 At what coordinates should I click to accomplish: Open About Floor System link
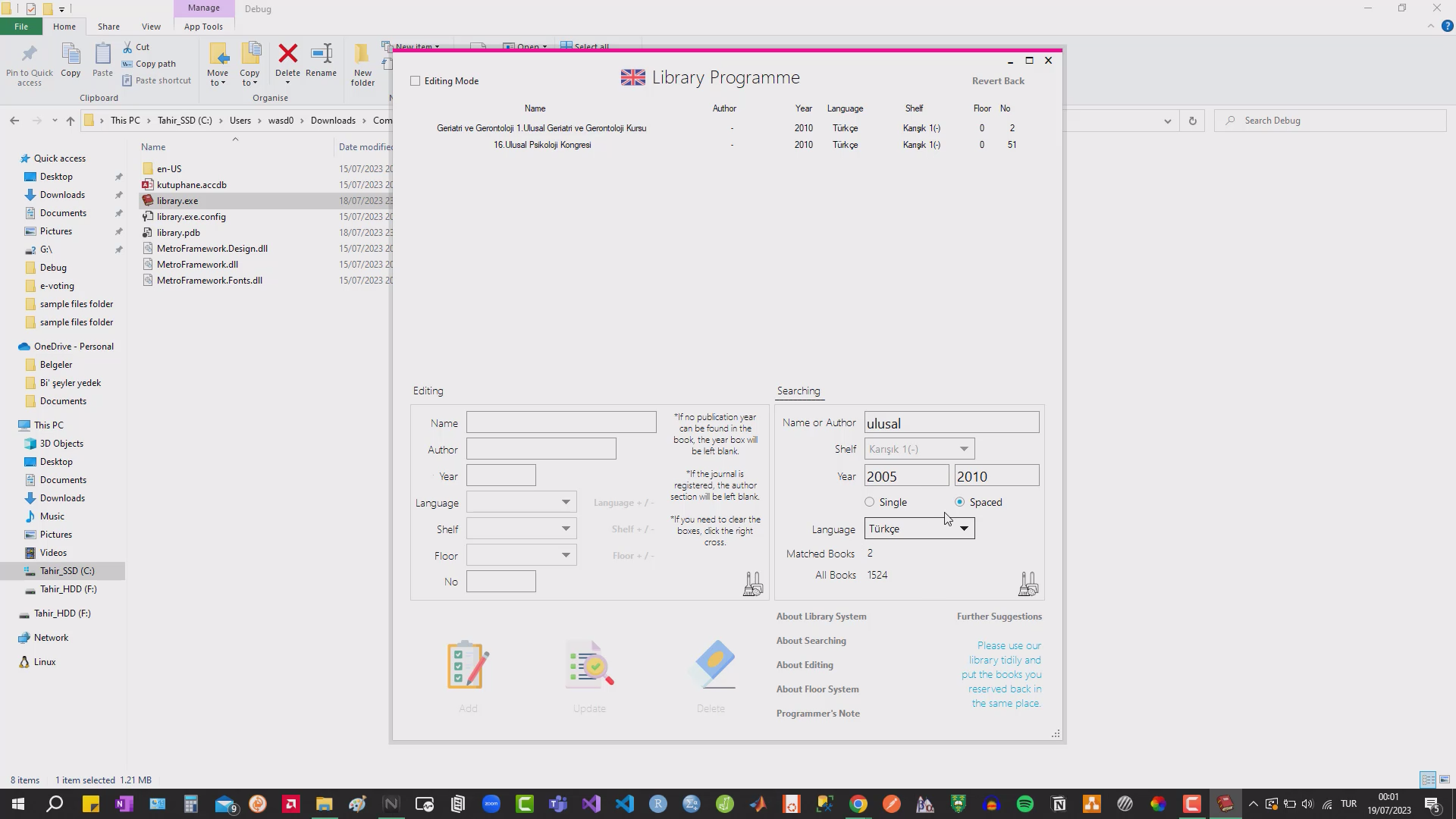pyautogui.click(x=817, y=689)
